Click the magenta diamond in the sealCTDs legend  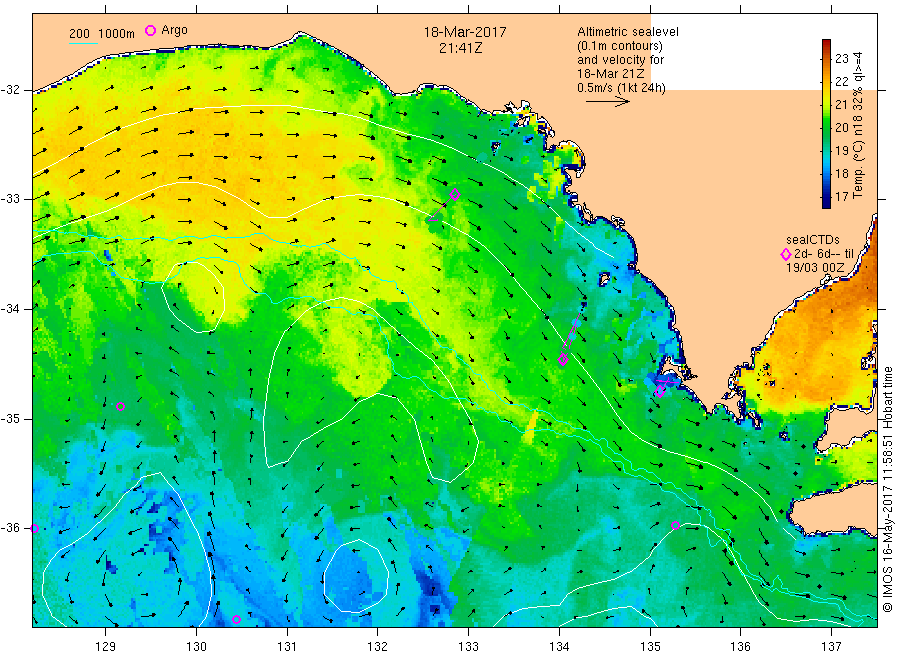[x=786, y=254]
